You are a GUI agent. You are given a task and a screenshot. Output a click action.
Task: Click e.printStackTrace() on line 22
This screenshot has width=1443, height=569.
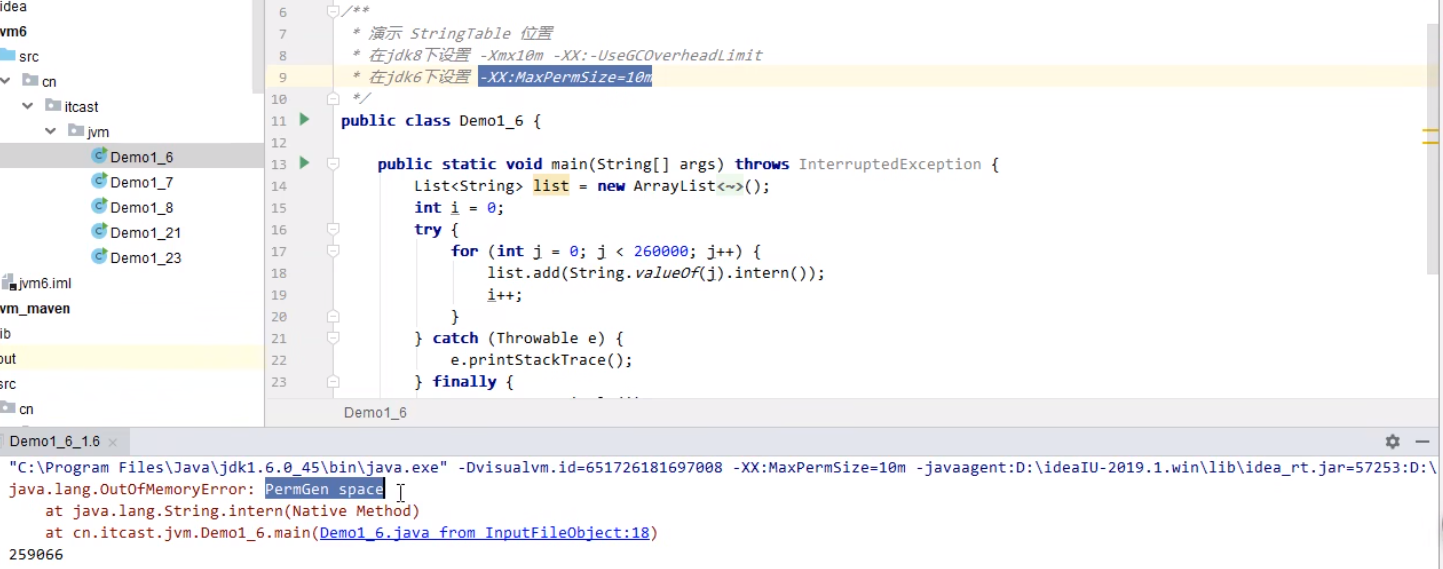[x=541, y=360]
